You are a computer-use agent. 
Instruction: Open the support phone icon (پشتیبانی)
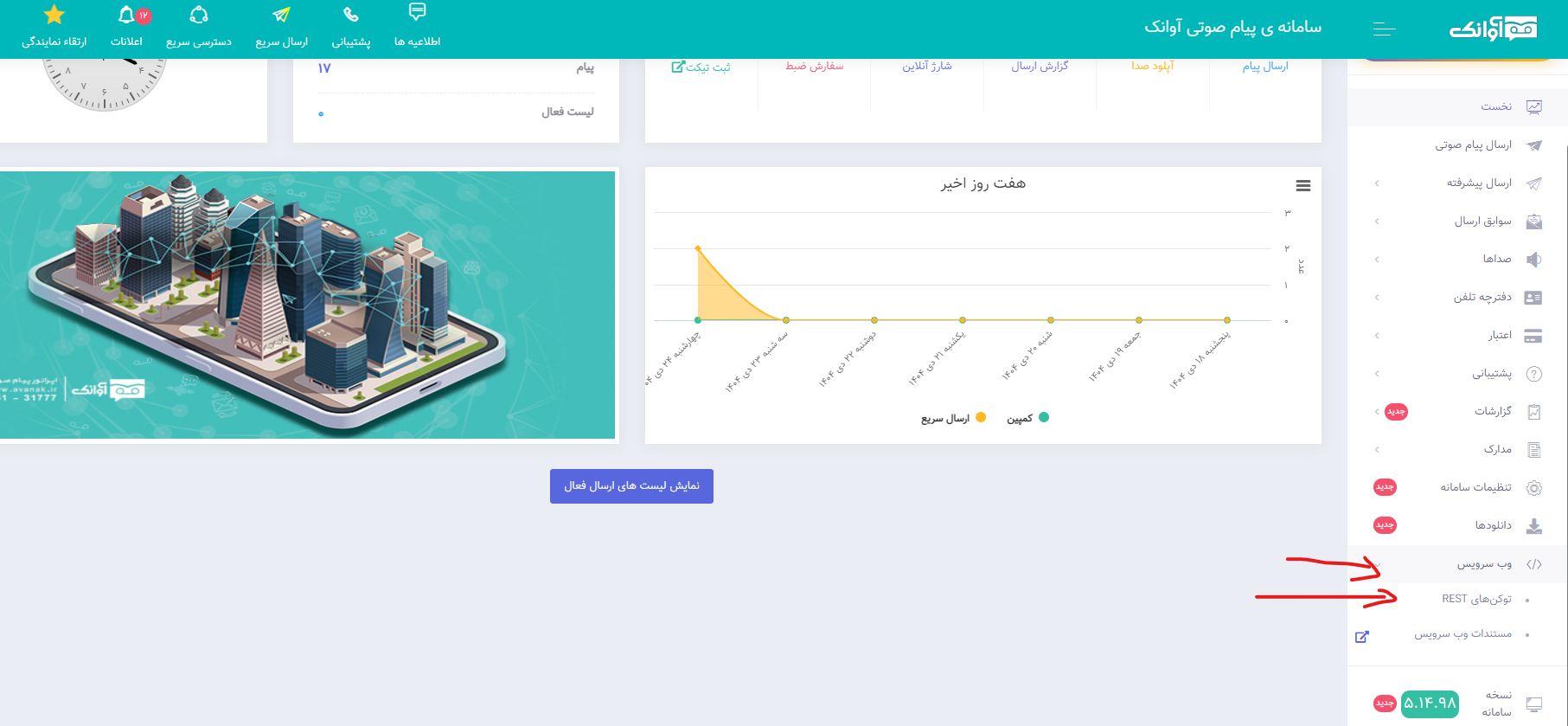[350, 16]
